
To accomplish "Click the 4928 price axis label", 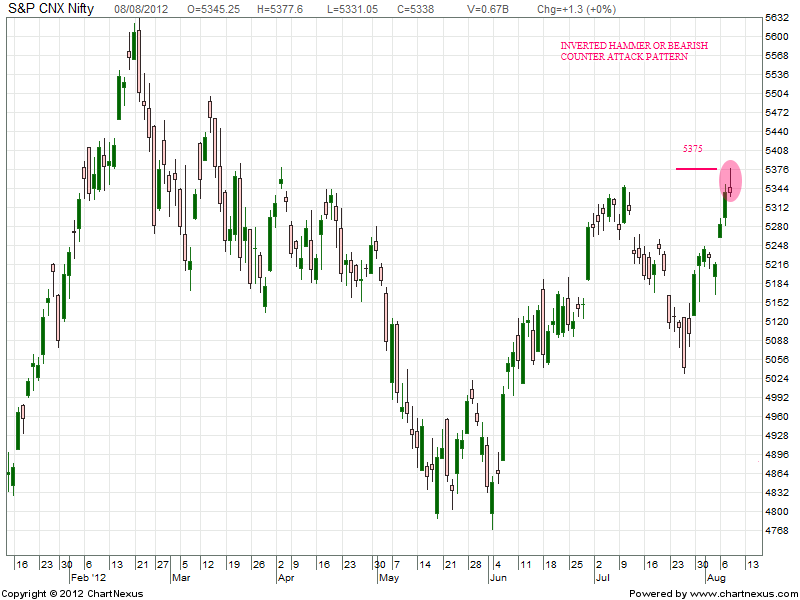I will 777,435.
